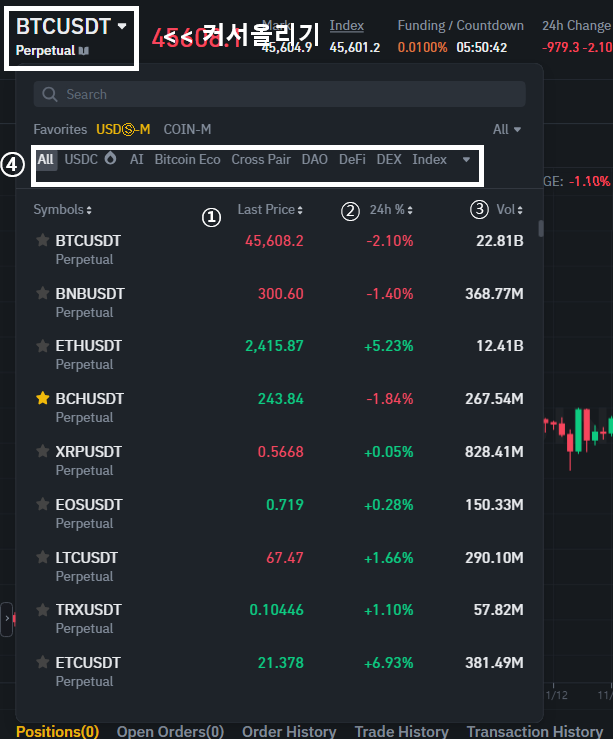The height and width of the screenshot is (739, 613).
Task: Click the search field for symbols
Action: point(279,94)
